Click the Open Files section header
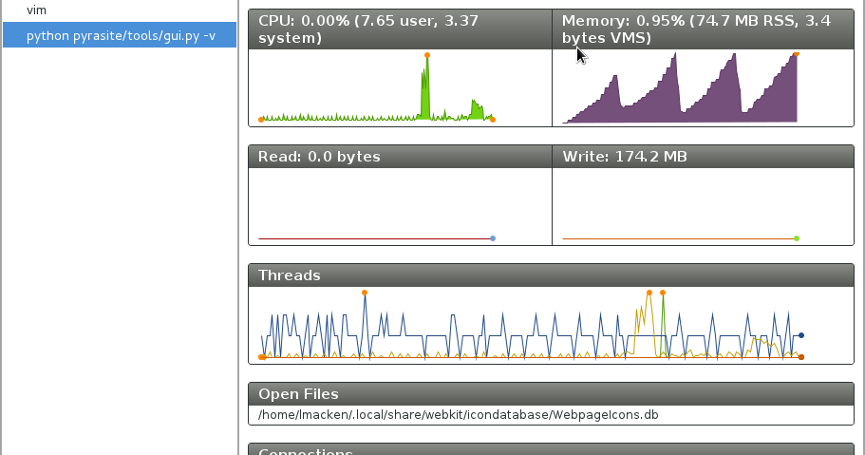 coord(551,394)
